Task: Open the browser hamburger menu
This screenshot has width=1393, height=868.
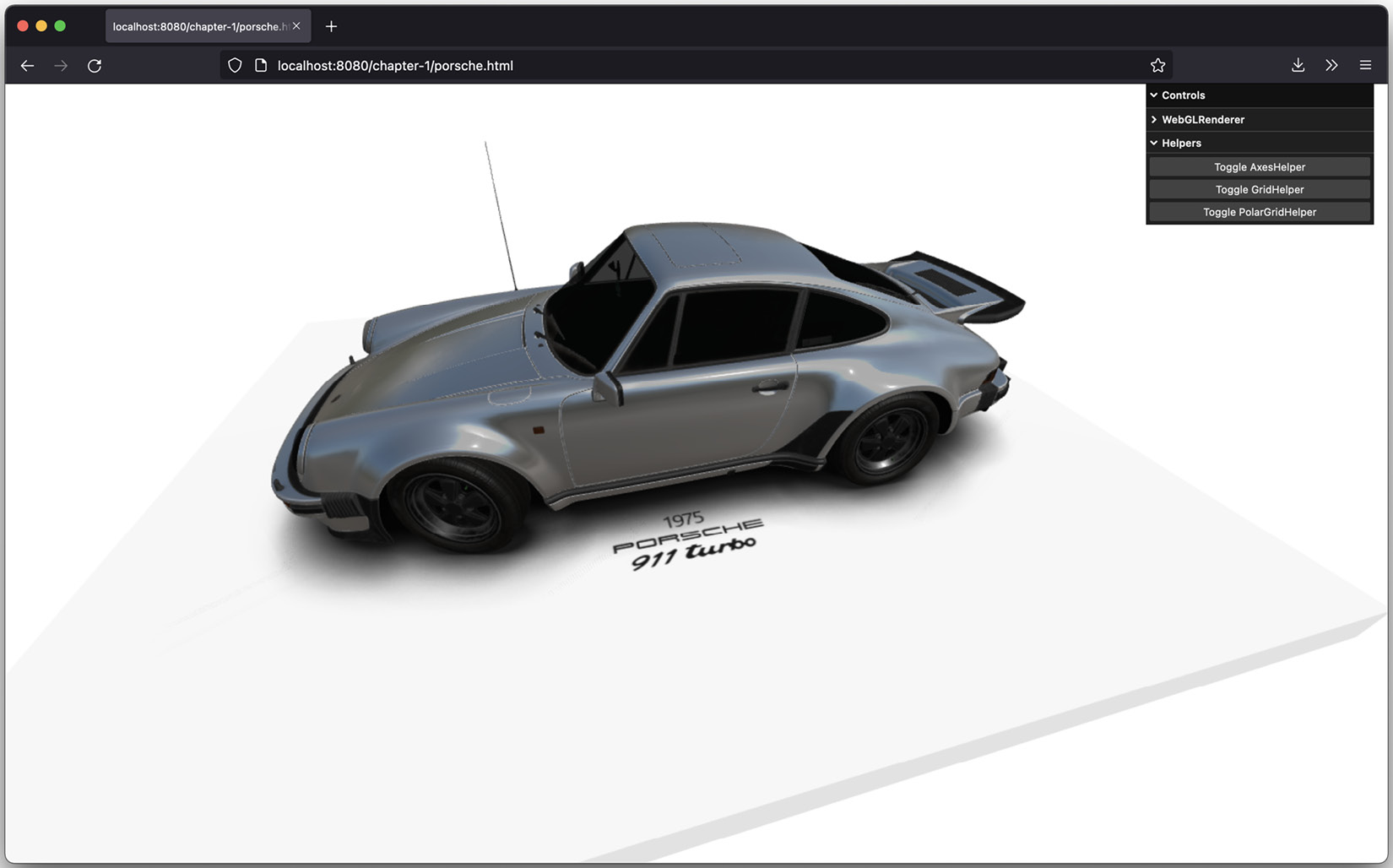Action: pyautogui.click(x=1365, y=66)
